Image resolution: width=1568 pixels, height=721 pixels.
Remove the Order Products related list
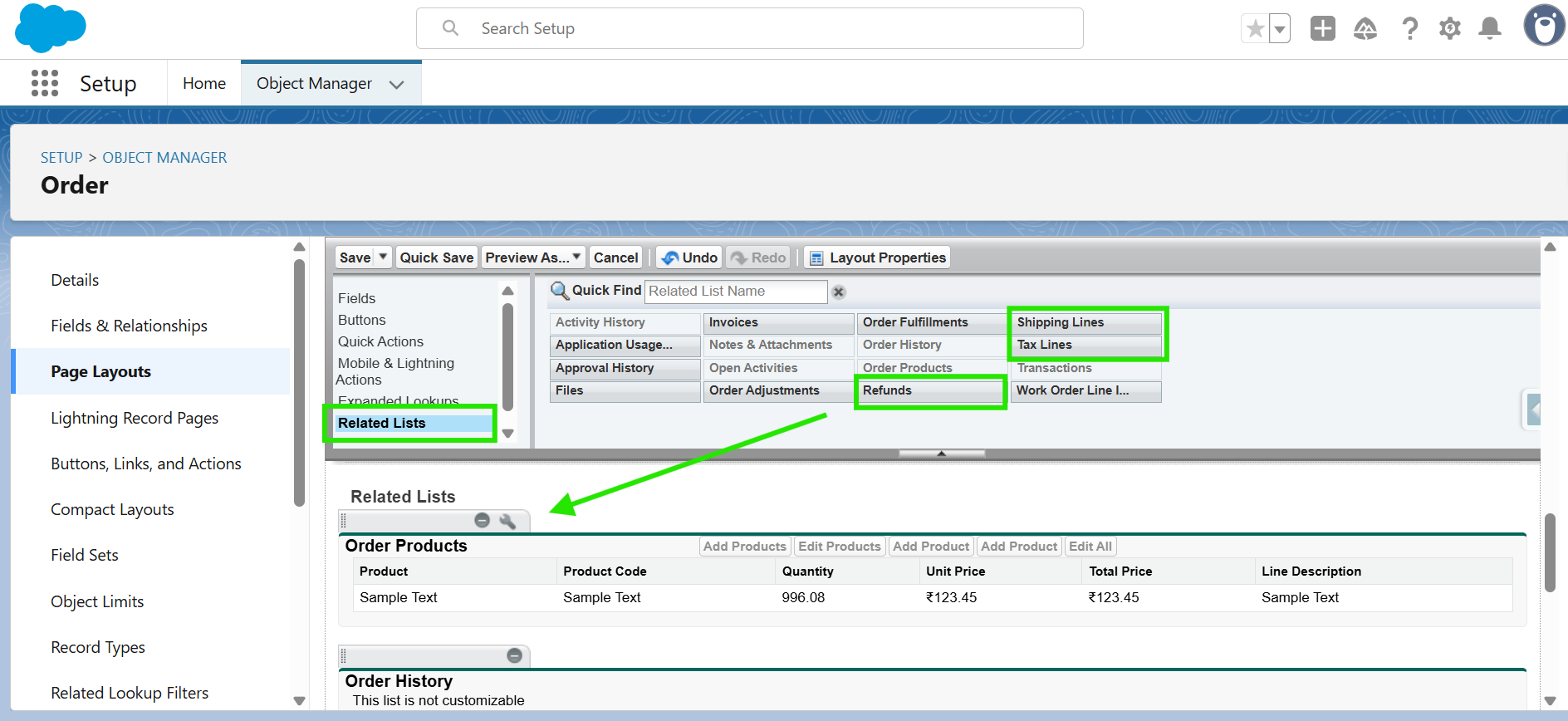[x=482, y=521]
